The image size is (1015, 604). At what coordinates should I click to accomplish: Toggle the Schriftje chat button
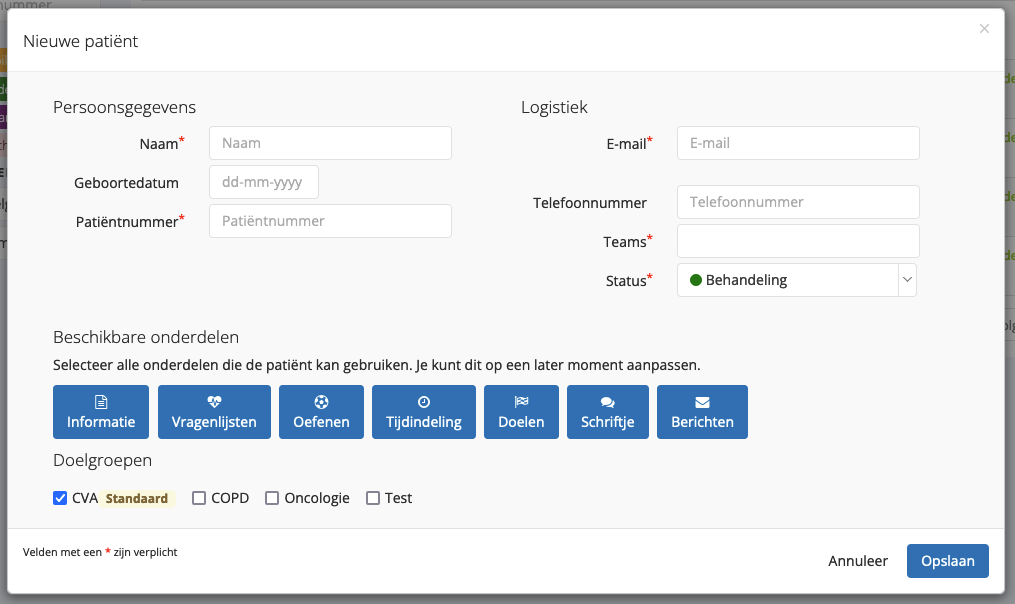pyautogui.click(x=608, y=412)
